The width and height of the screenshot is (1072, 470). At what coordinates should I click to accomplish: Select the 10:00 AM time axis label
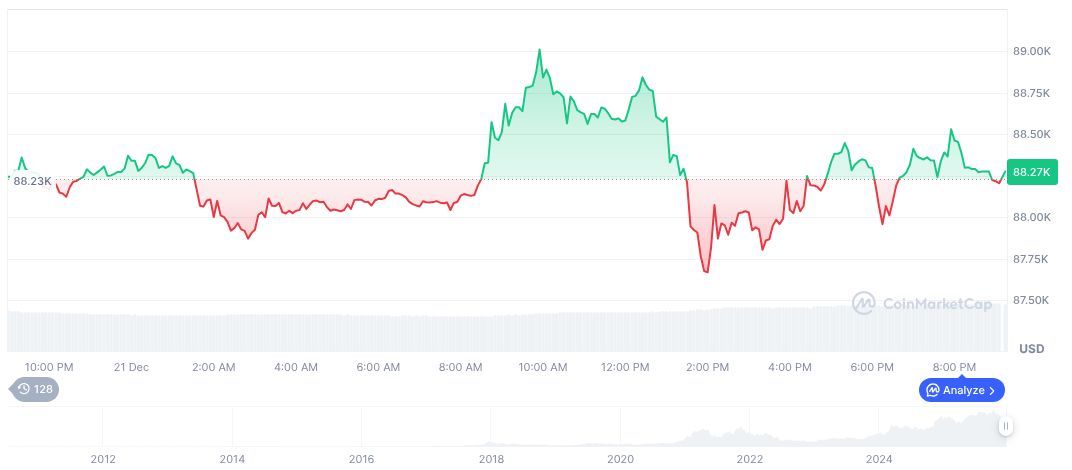542,367
